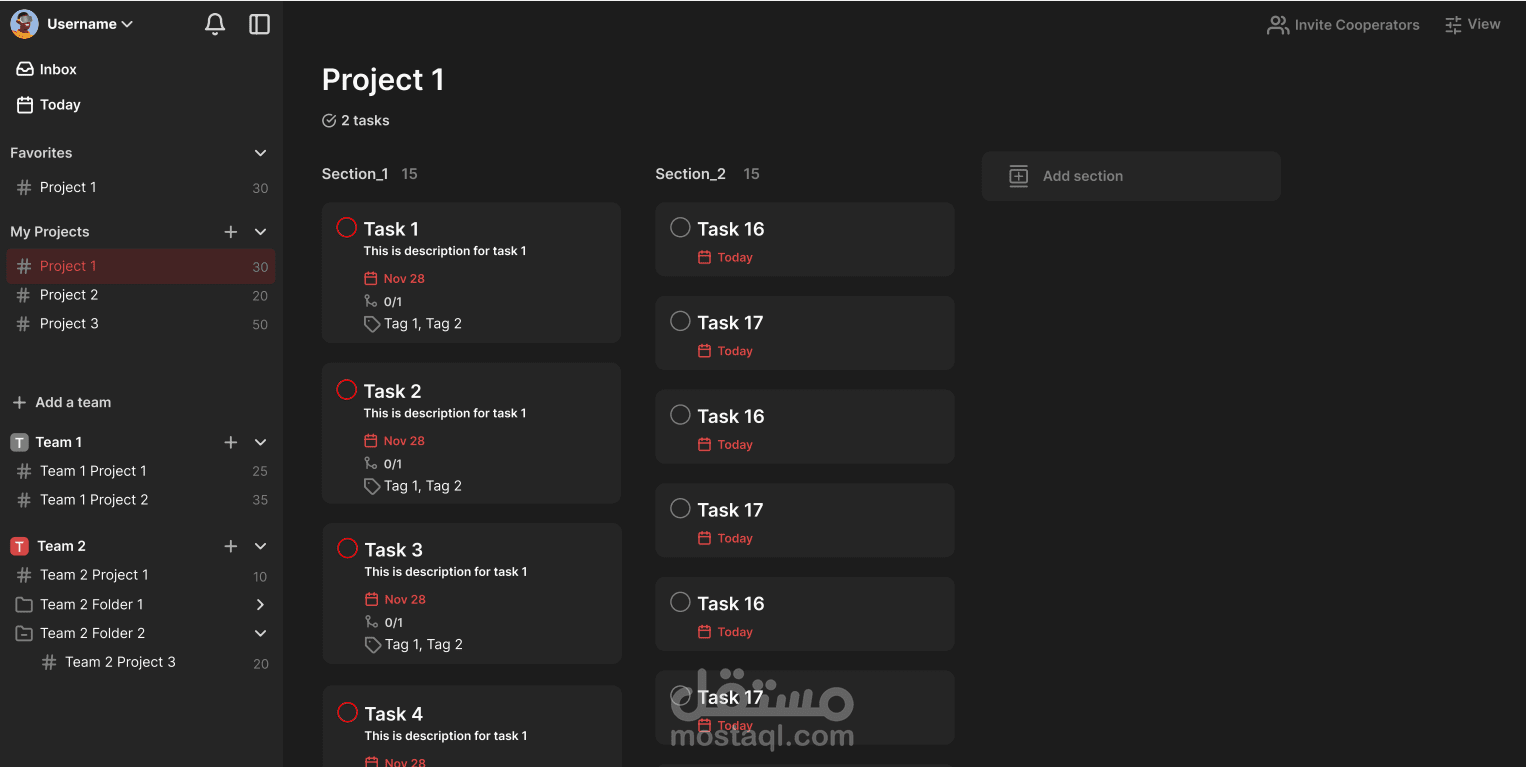This screenshot has height=767, width=1526.
Task: Click the Team 2 Folder 1 folder icon
Action: (x=22, y=604)
